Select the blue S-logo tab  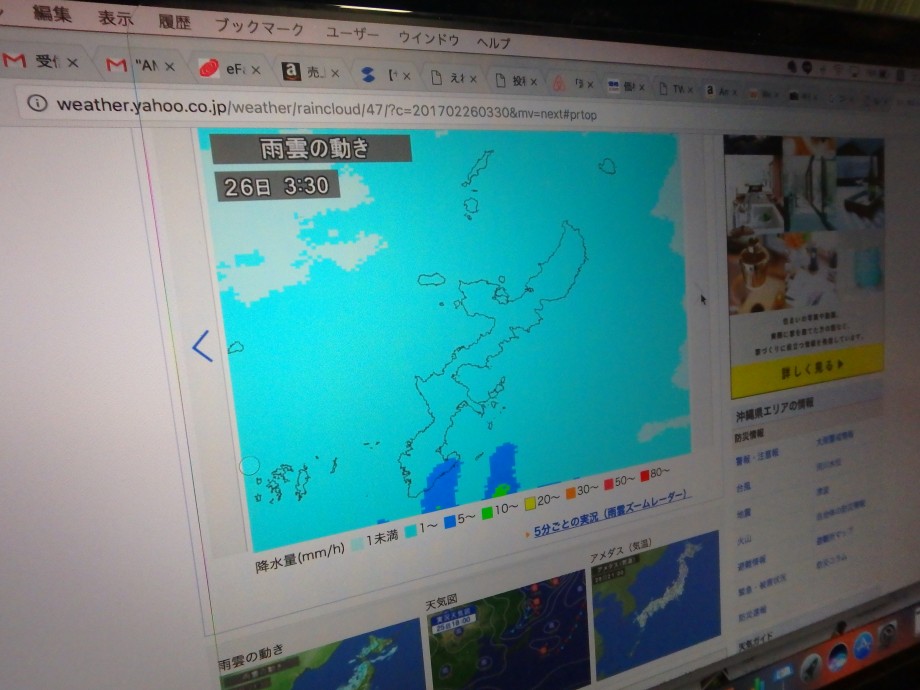click(x=384, y=75)
